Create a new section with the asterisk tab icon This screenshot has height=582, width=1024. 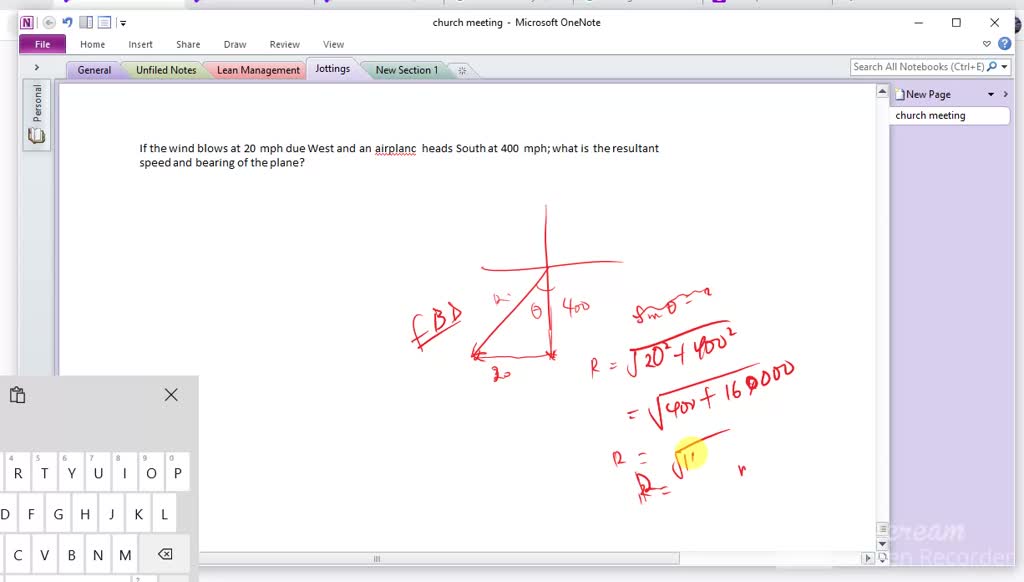click(461, 70)
